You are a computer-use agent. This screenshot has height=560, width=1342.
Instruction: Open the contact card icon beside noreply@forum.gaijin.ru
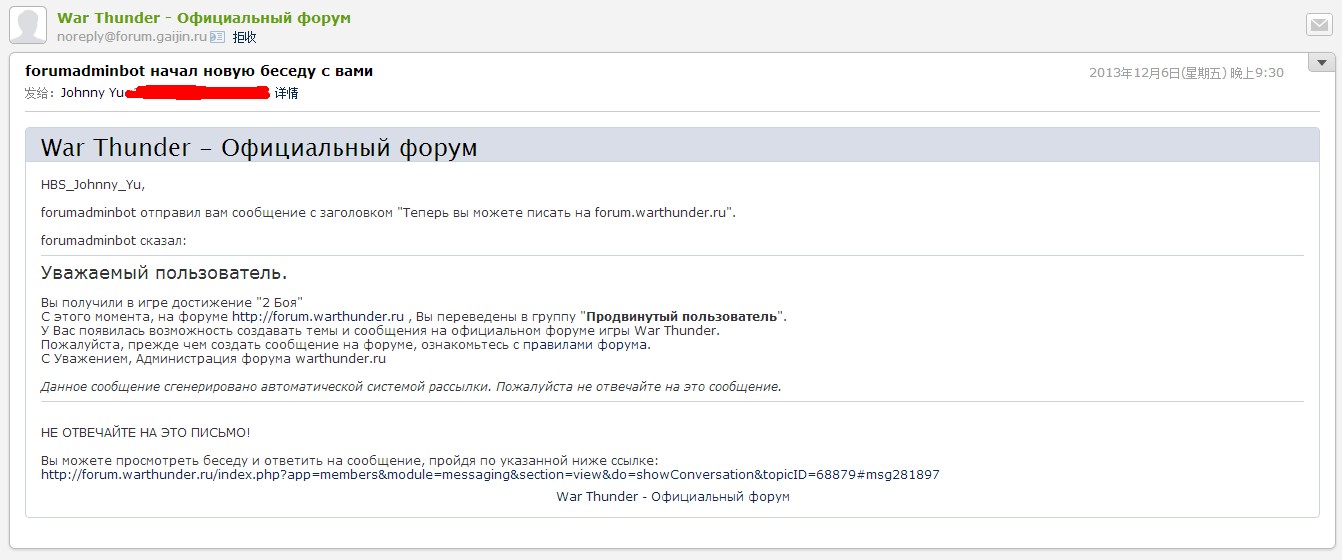pyautogui.click(x=218, y=36)
